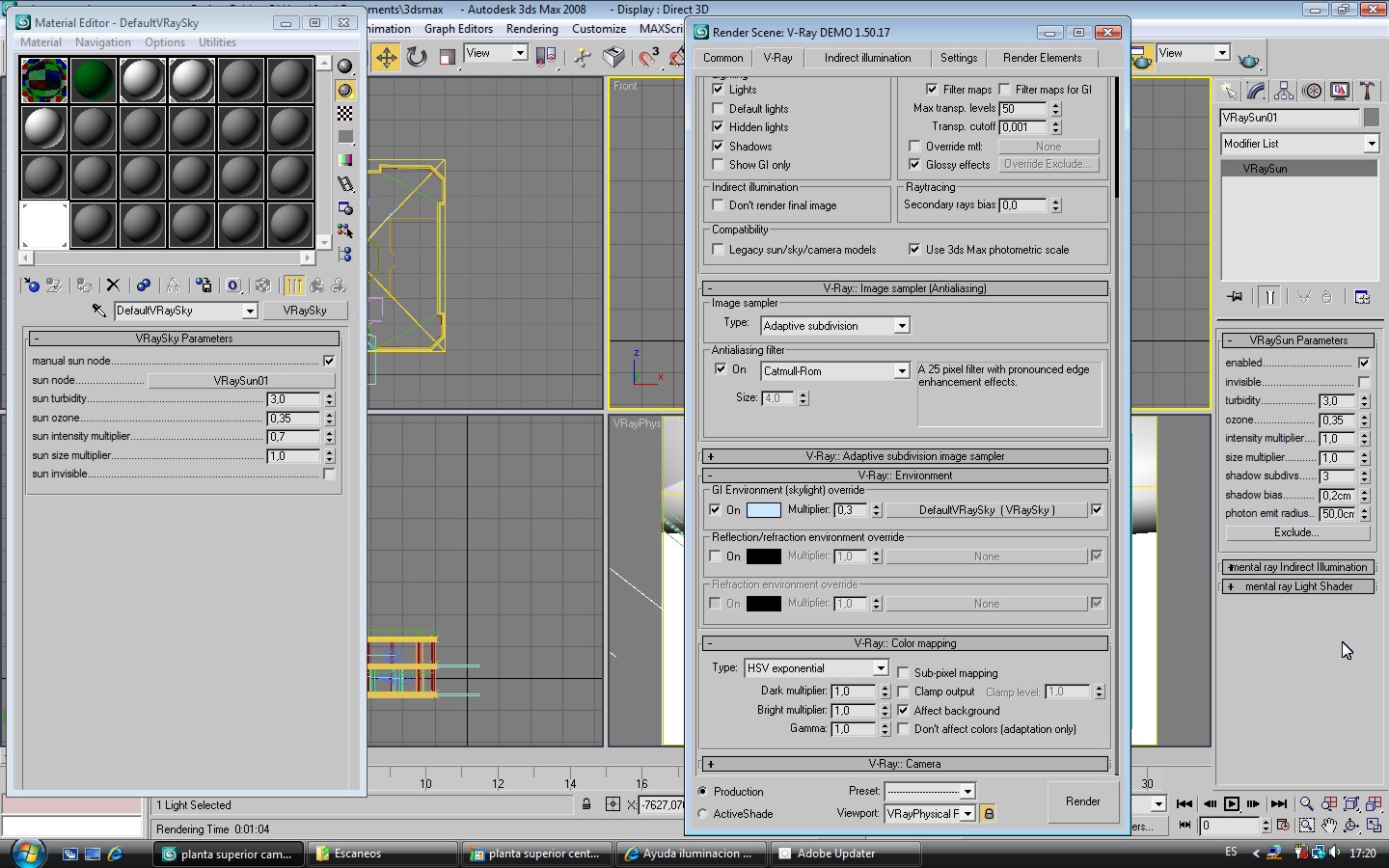Click the Go to Parent icon

pos(316,285)
